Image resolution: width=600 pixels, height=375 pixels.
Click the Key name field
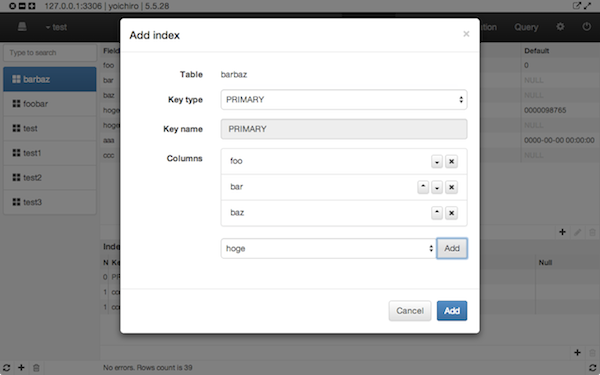(x=344, y=129)
